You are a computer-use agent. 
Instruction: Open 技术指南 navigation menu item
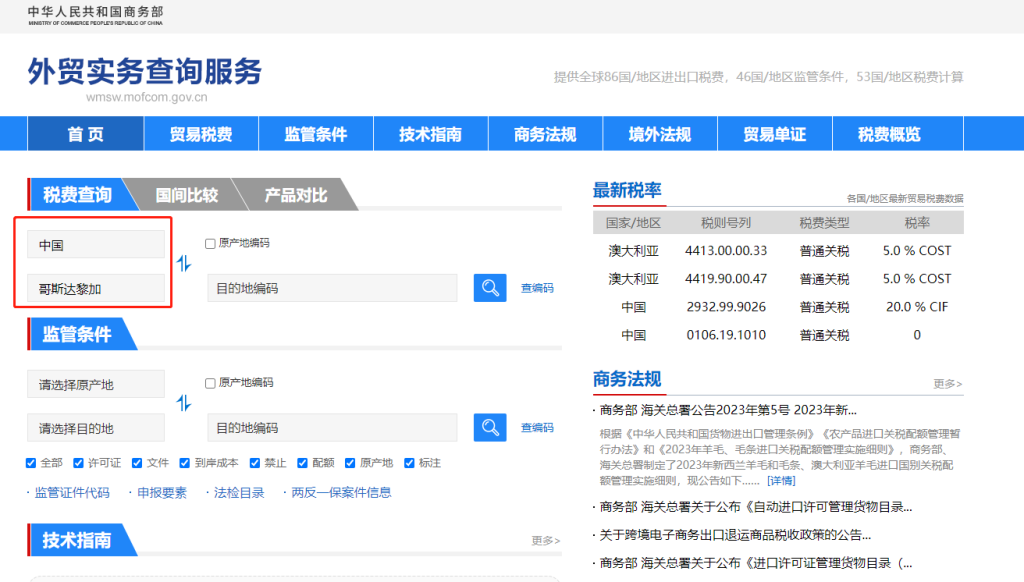[431, 134]
